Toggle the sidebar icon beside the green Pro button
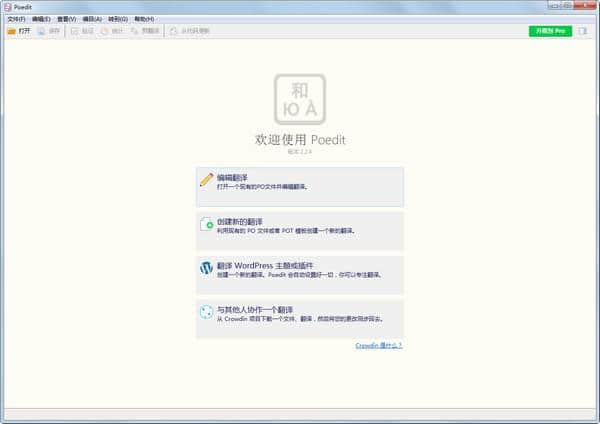The width and height of the screenshot is (600, 424). pos(582,31)
